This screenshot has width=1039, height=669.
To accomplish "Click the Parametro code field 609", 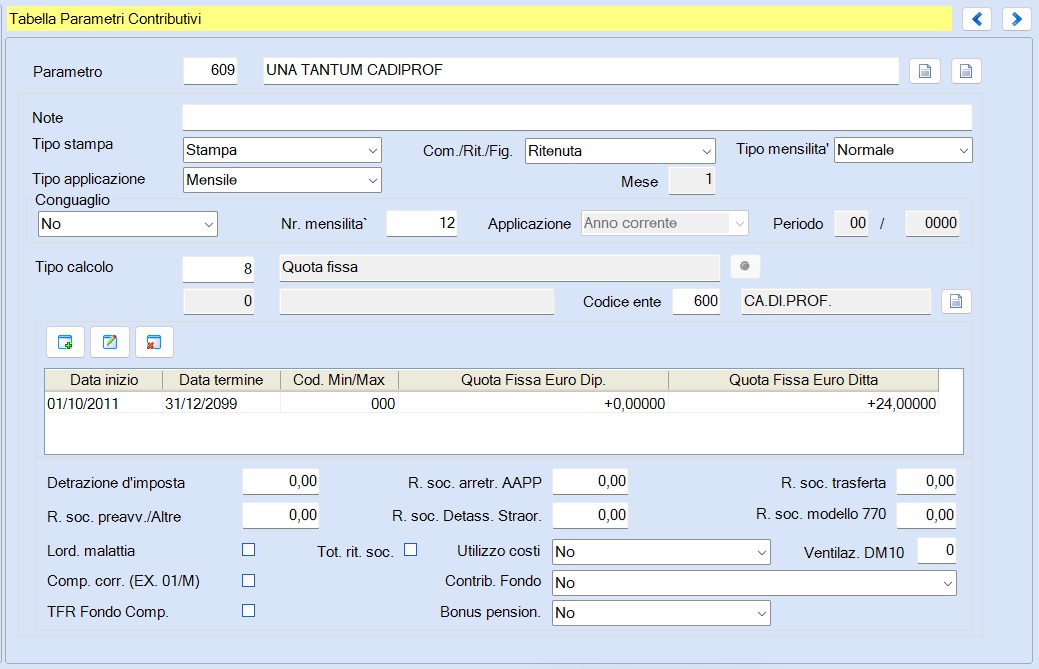I will (210, 70).
